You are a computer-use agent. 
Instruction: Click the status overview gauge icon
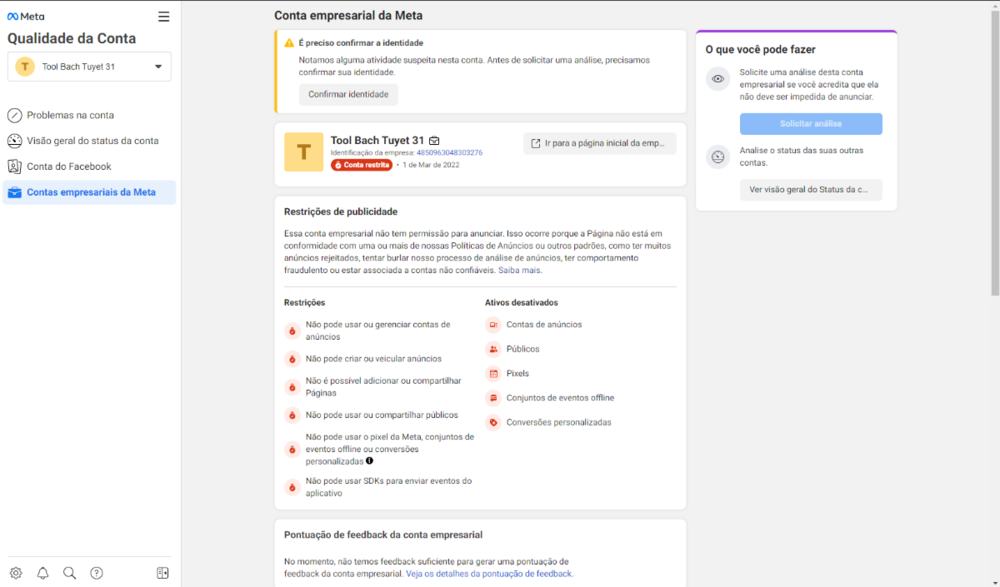(15, 141)
